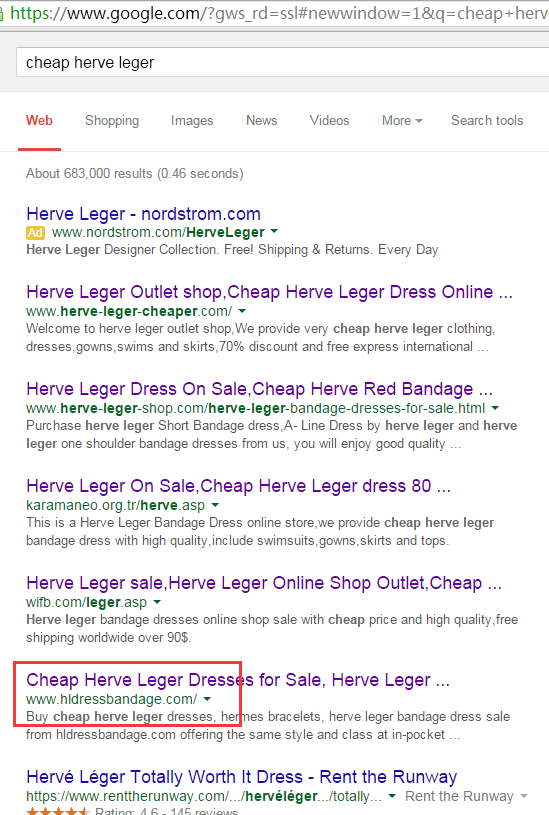Switch to the News tab
549x815 pixels.
coord(262,121)
